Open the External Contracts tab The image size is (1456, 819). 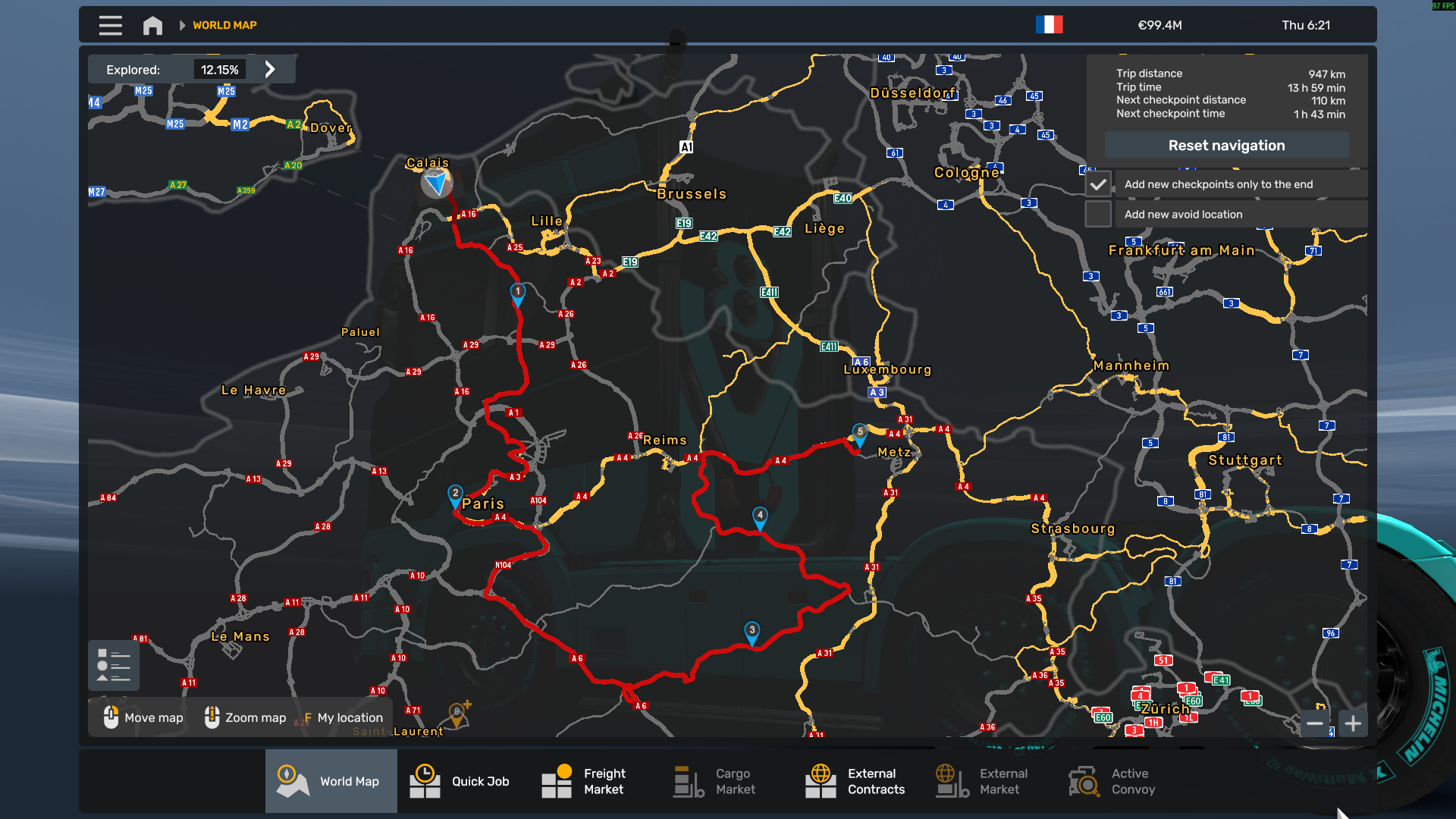pyautogui.click(x=858, y=781)
